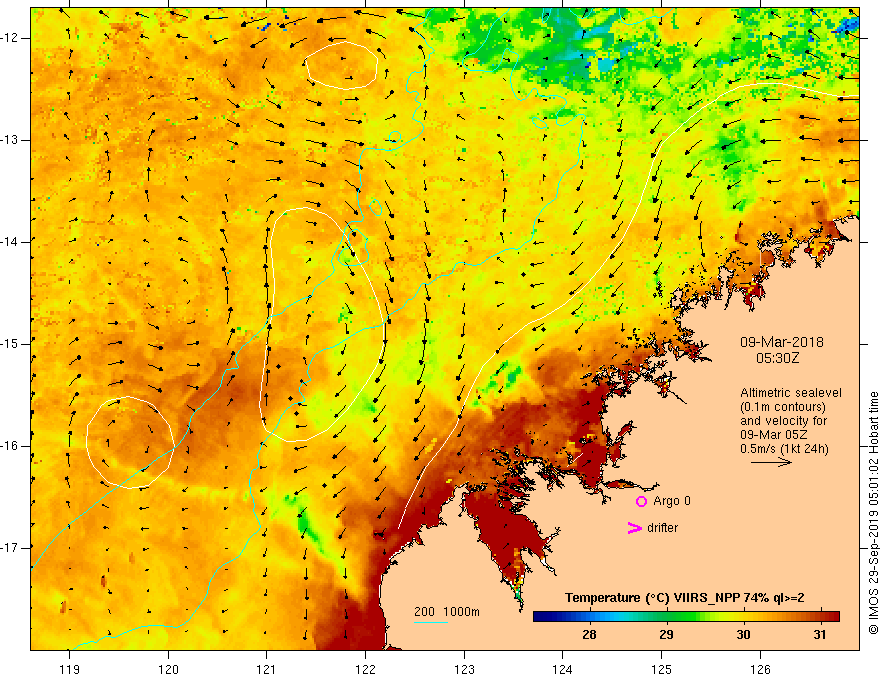Click the latitude axis label -13

click(11, 140)
